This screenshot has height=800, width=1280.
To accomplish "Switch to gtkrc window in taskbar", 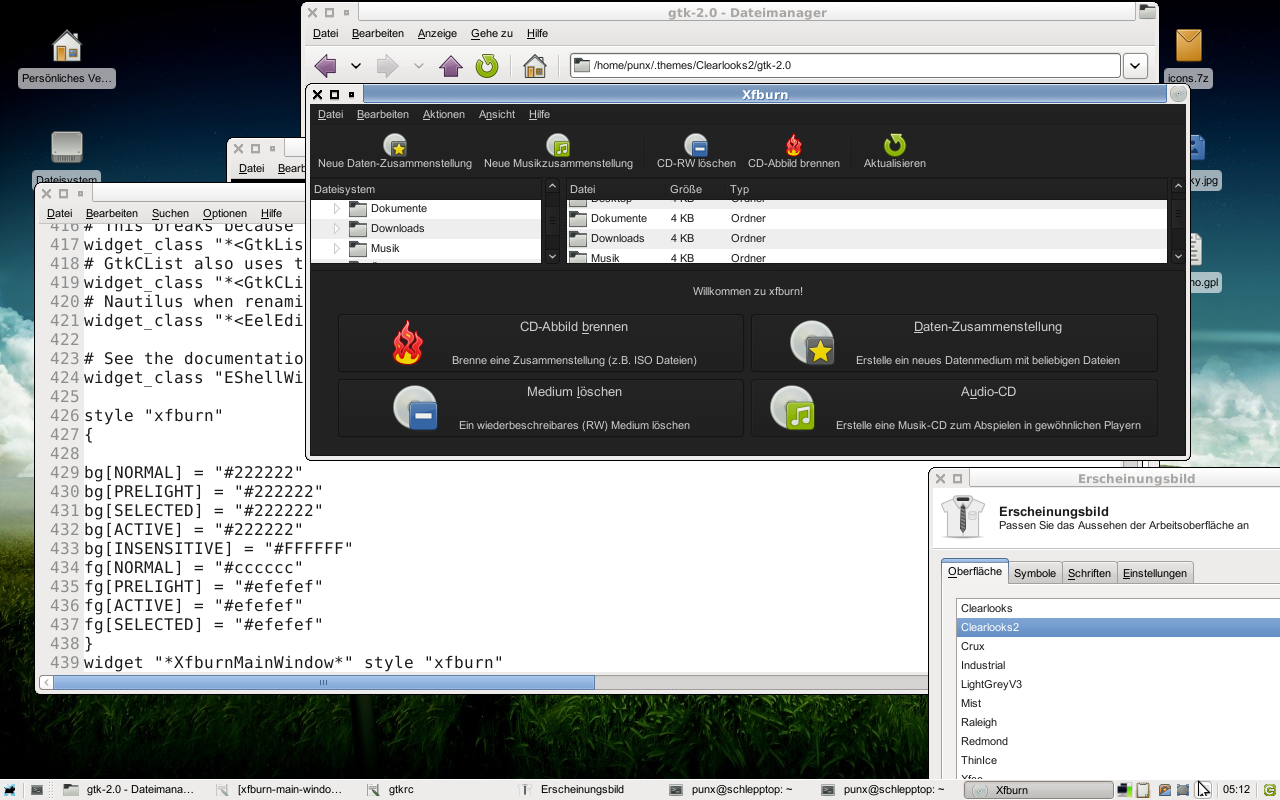I will 401,790.
